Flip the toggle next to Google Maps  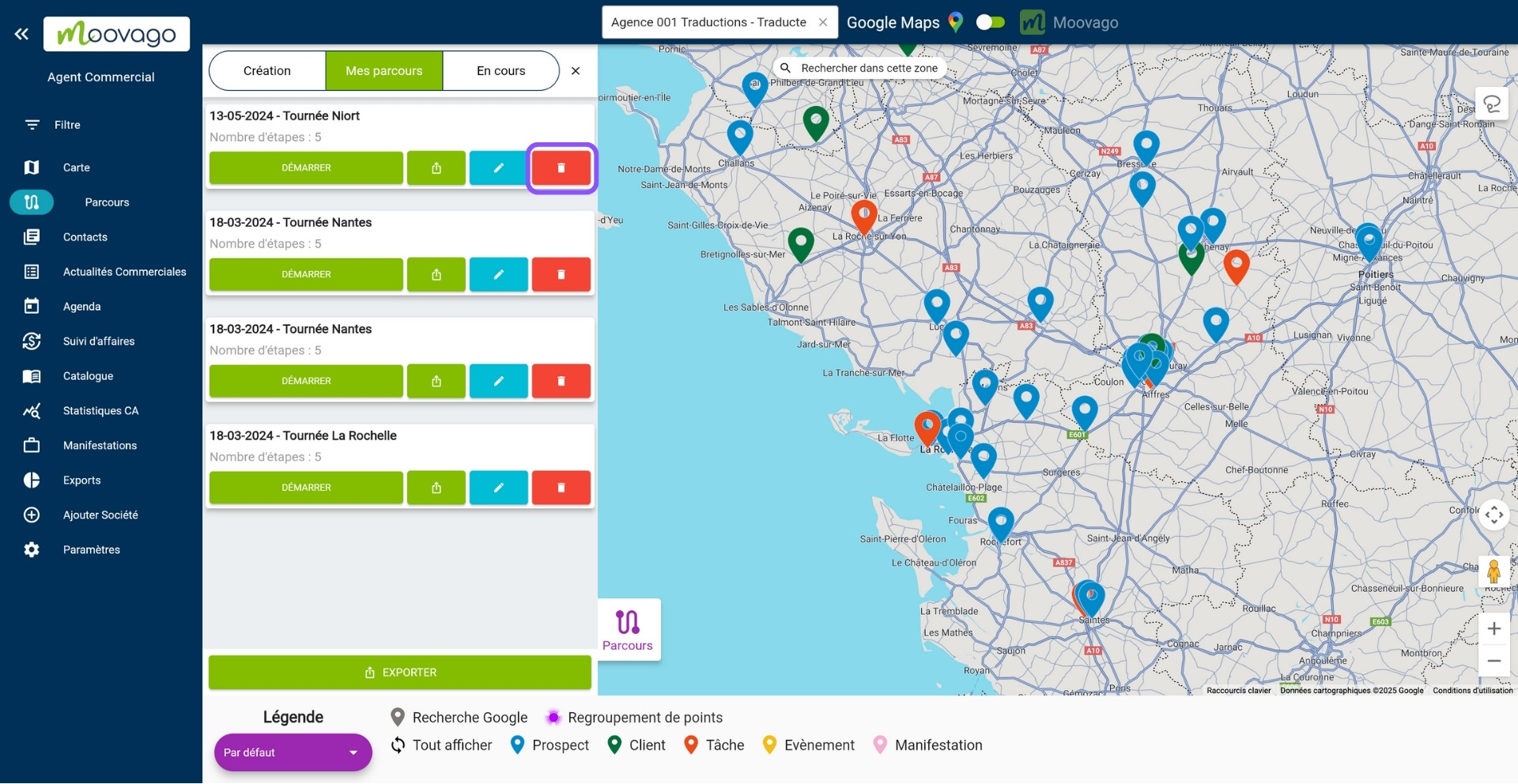click(990, 22)
